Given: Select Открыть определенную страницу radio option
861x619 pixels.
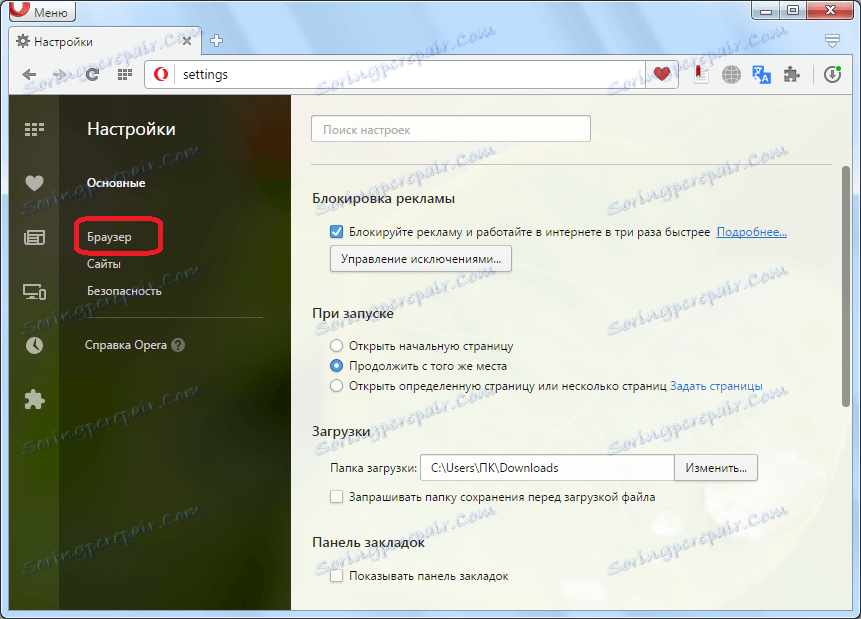Looking at the screenshot, I should coord(337,386).
